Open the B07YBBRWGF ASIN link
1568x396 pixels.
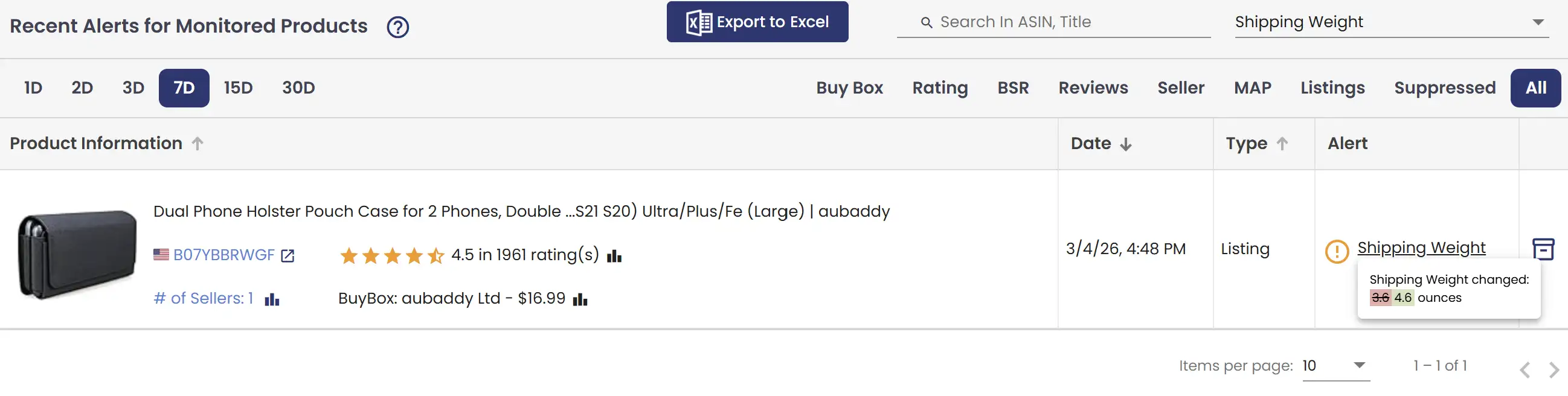(223, 255)
